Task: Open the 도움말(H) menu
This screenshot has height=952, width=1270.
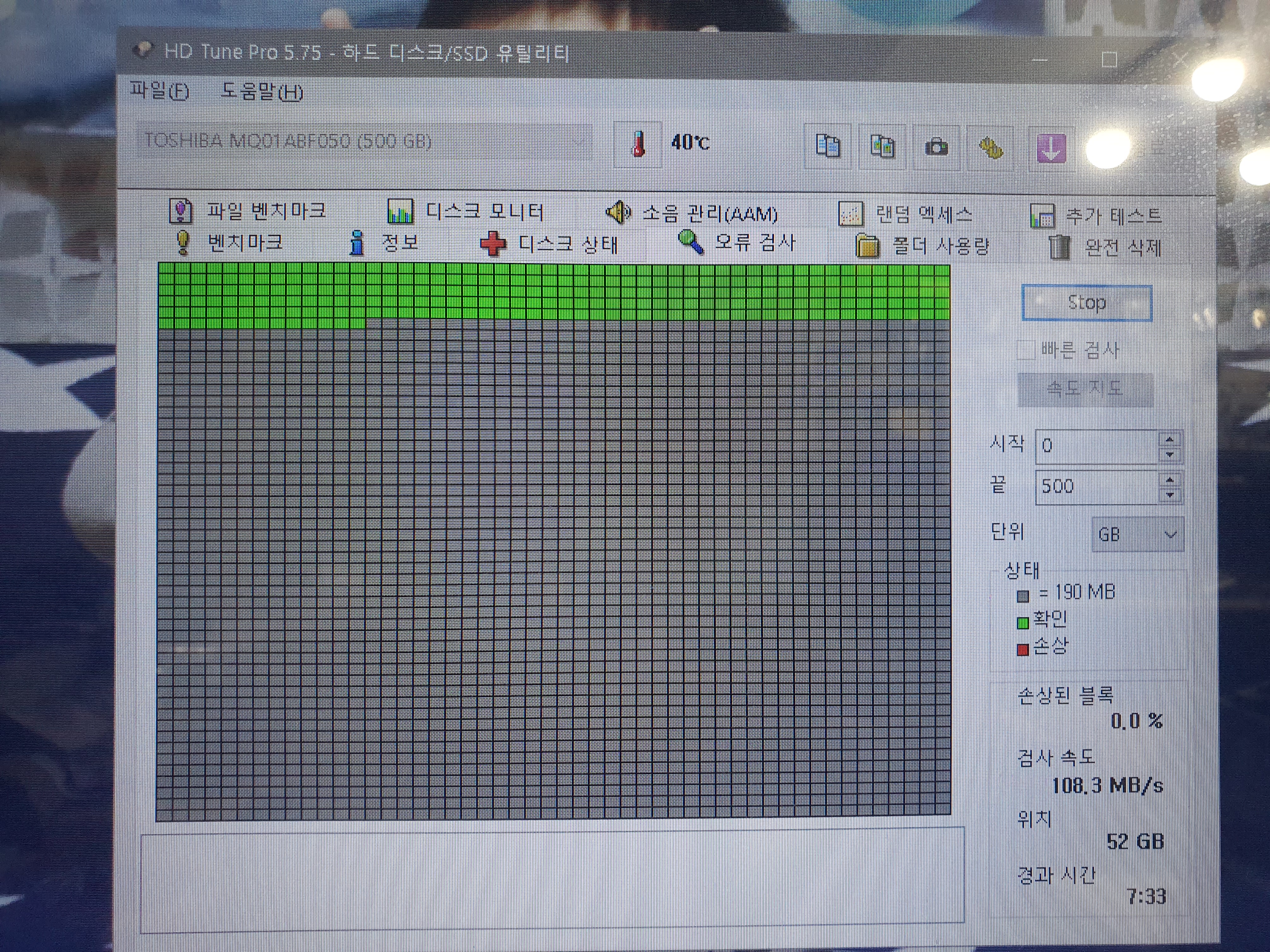Action: click(262, 92)
